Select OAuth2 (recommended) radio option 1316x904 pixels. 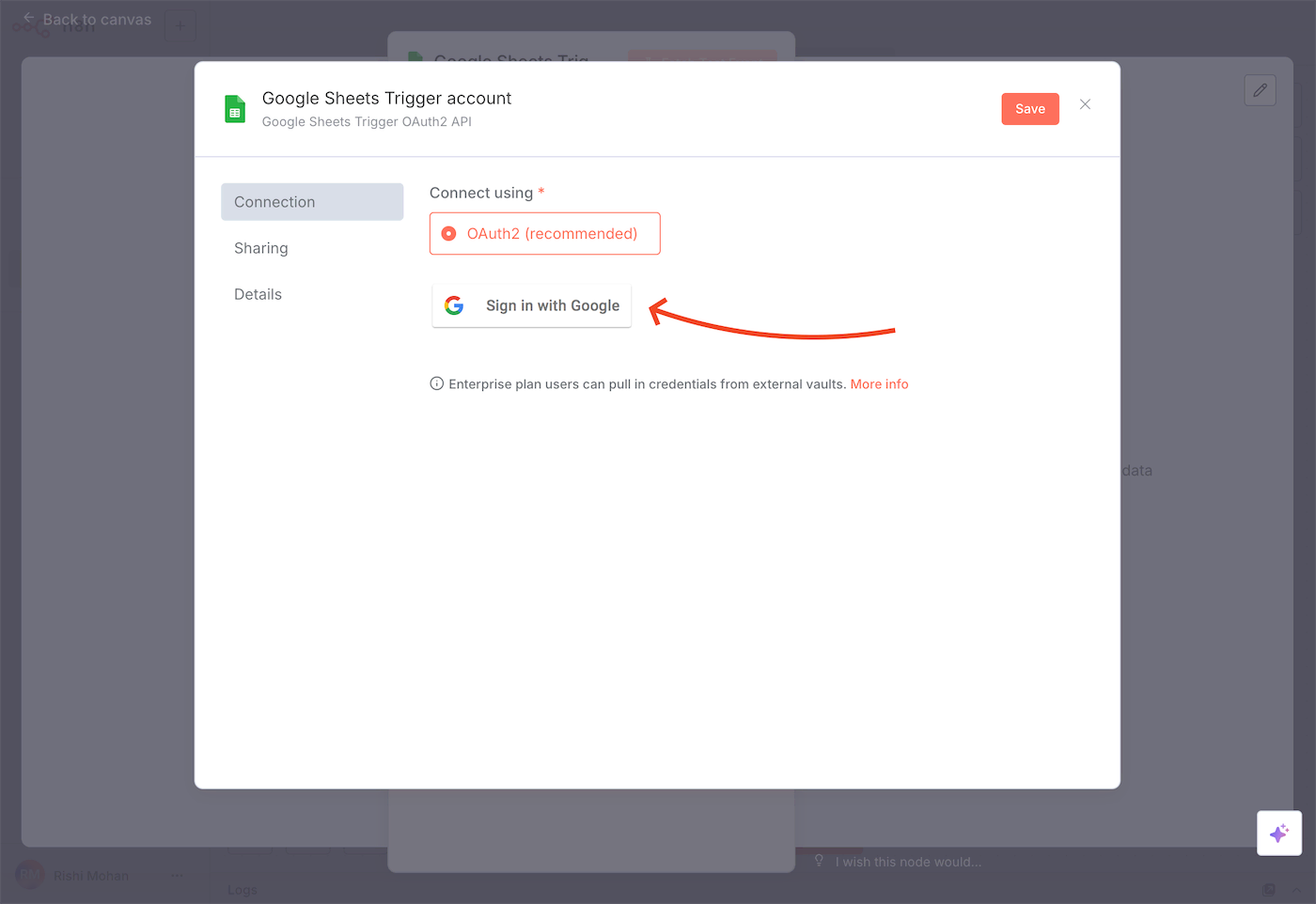coord(545,233)
